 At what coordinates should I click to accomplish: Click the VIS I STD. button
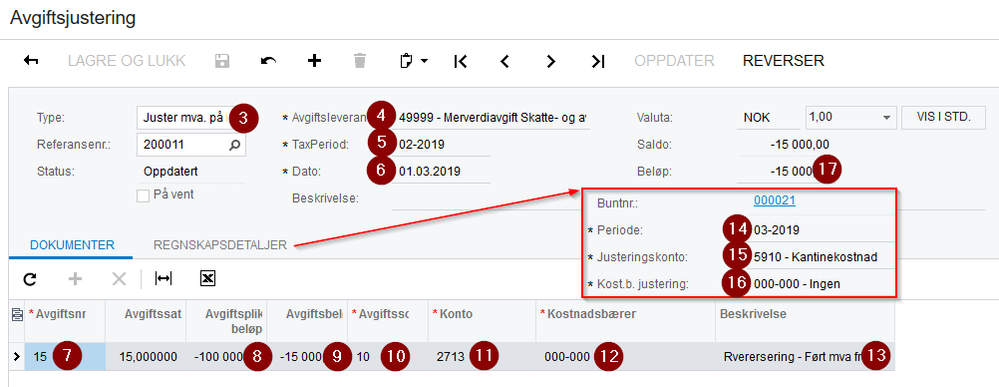[x=944, y=118]
